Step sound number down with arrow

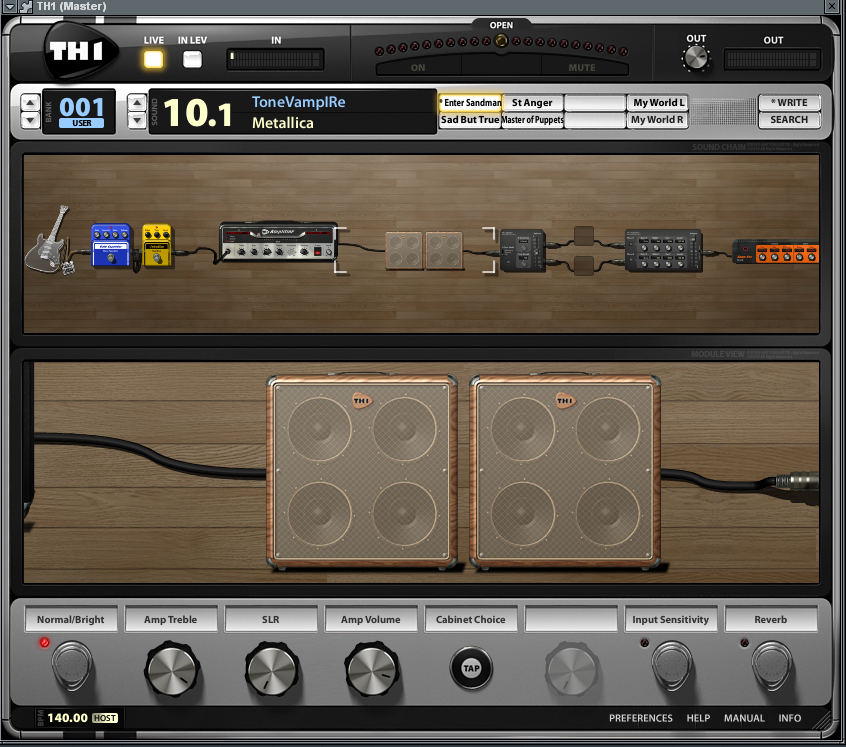click(137, 120)
